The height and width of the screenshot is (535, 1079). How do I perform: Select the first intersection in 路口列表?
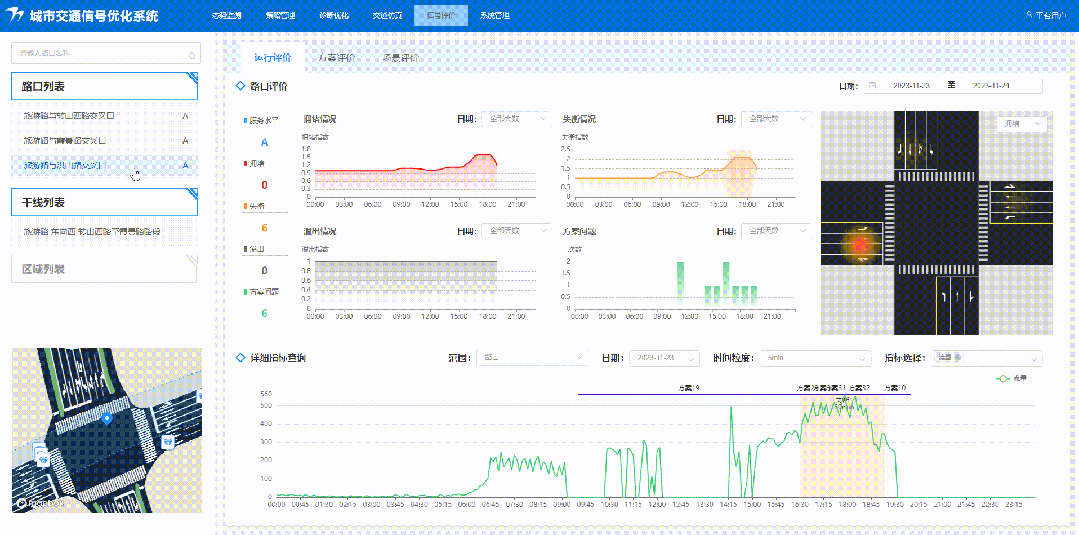tap(105, 116)
